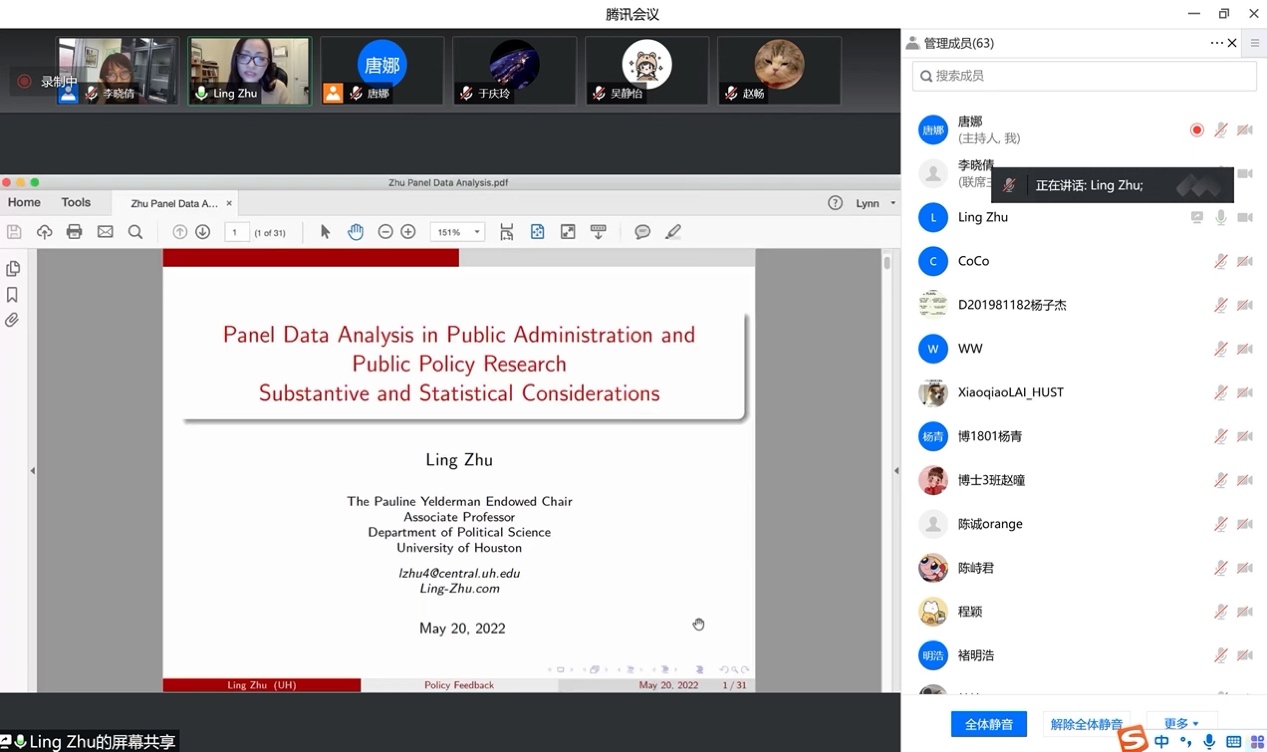Toggle microphone for 陈诚orange

(x=1220, y=524)
